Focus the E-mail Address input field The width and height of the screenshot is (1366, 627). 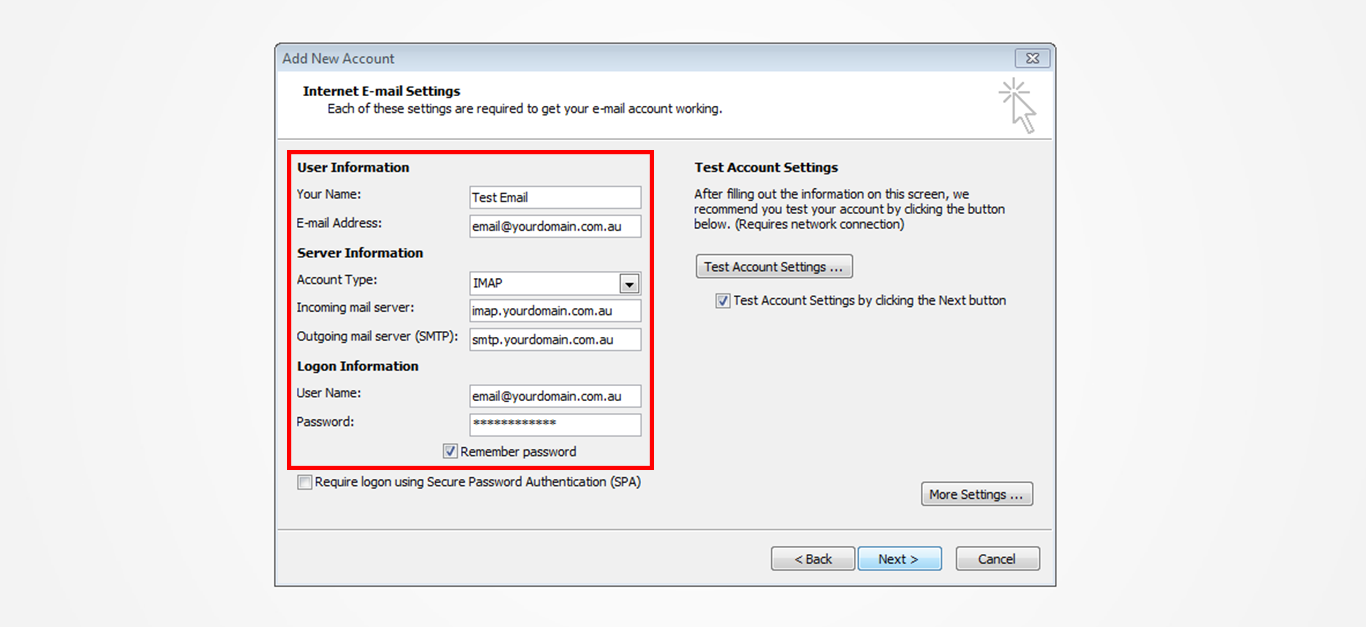pyautogui.click(x=555, y=227)
